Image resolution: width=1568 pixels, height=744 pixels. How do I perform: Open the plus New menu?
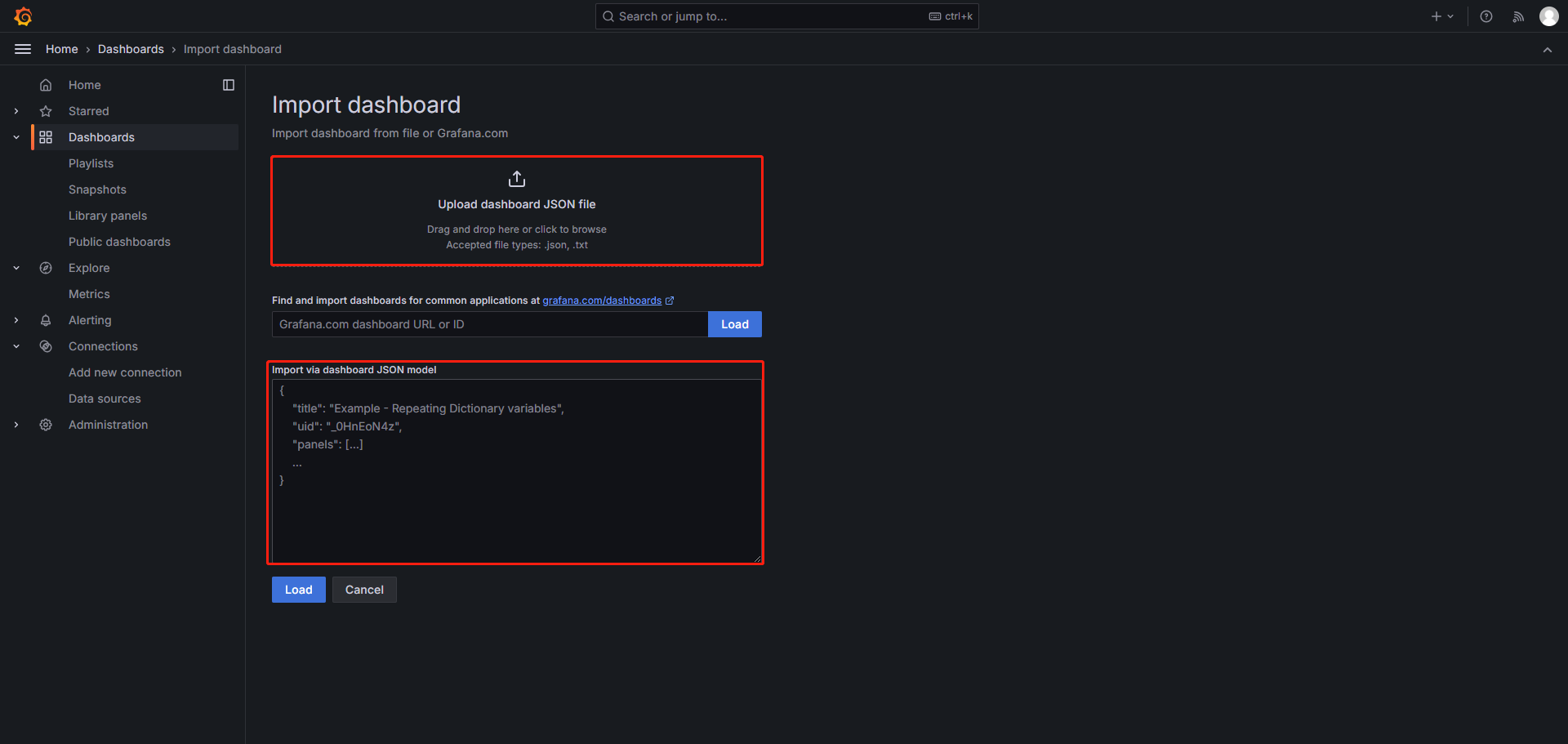tap(1442, 16)
